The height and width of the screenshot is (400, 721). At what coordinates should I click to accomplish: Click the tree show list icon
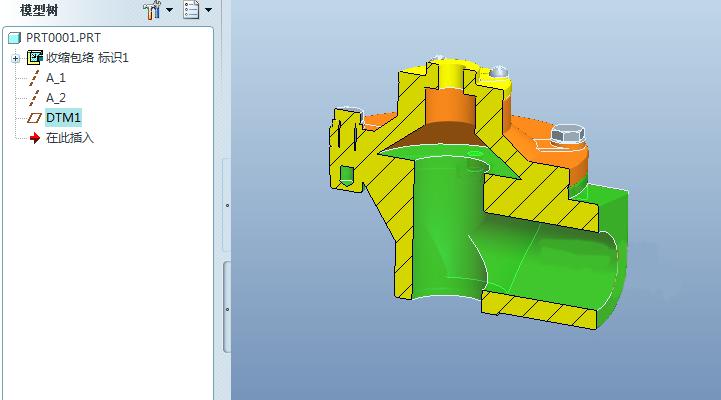pyautogui.click(x=192, y=10)
